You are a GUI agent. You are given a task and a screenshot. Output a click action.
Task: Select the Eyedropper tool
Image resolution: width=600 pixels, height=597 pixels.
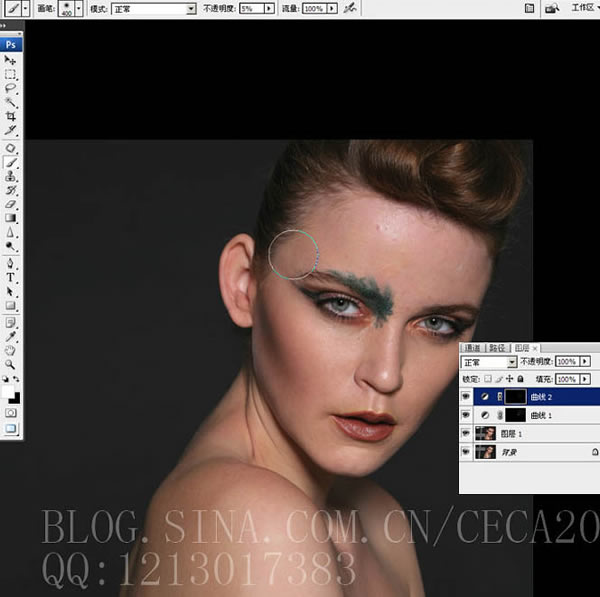10,336
